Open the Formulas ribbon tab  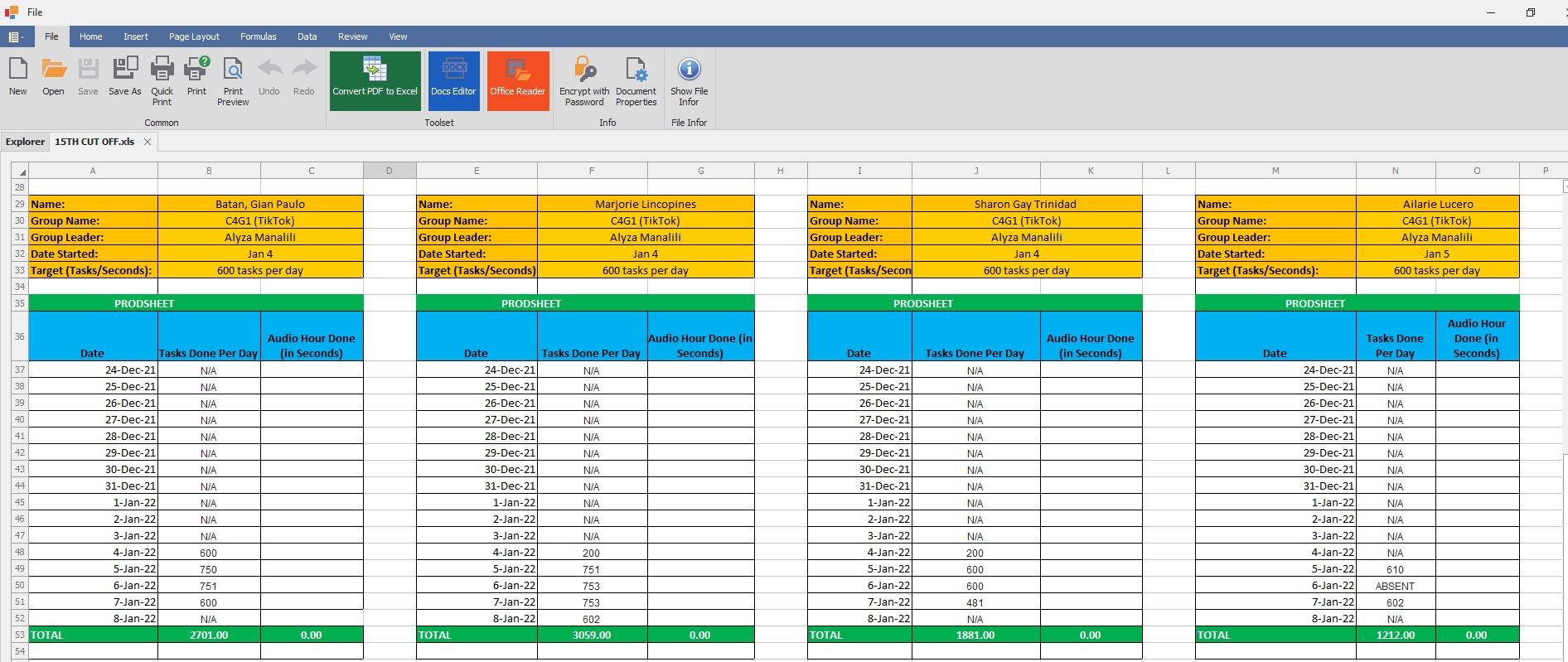pyautogui.click(x=259, y=36)
